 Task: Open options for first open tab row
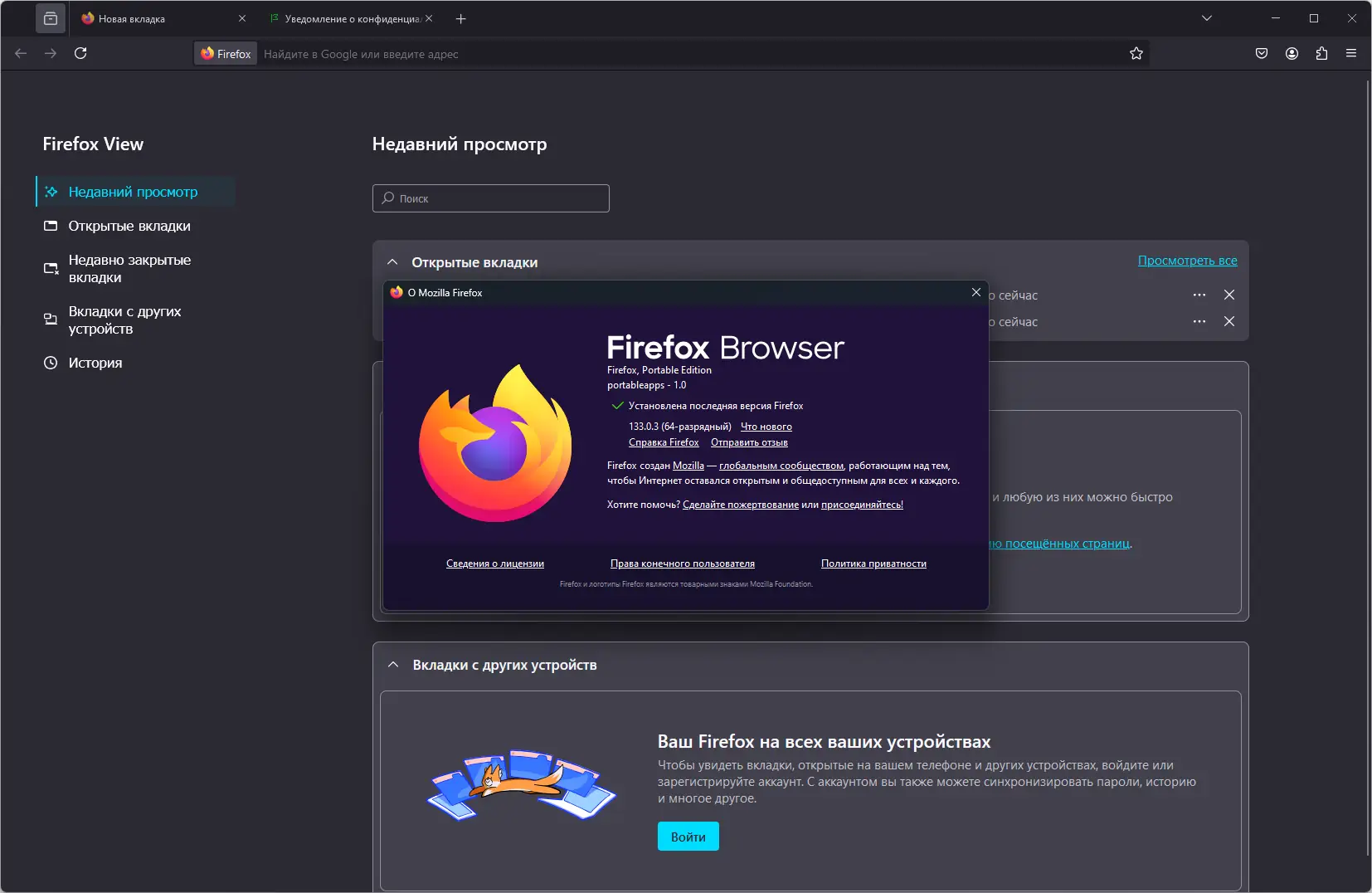[1199, 295]
